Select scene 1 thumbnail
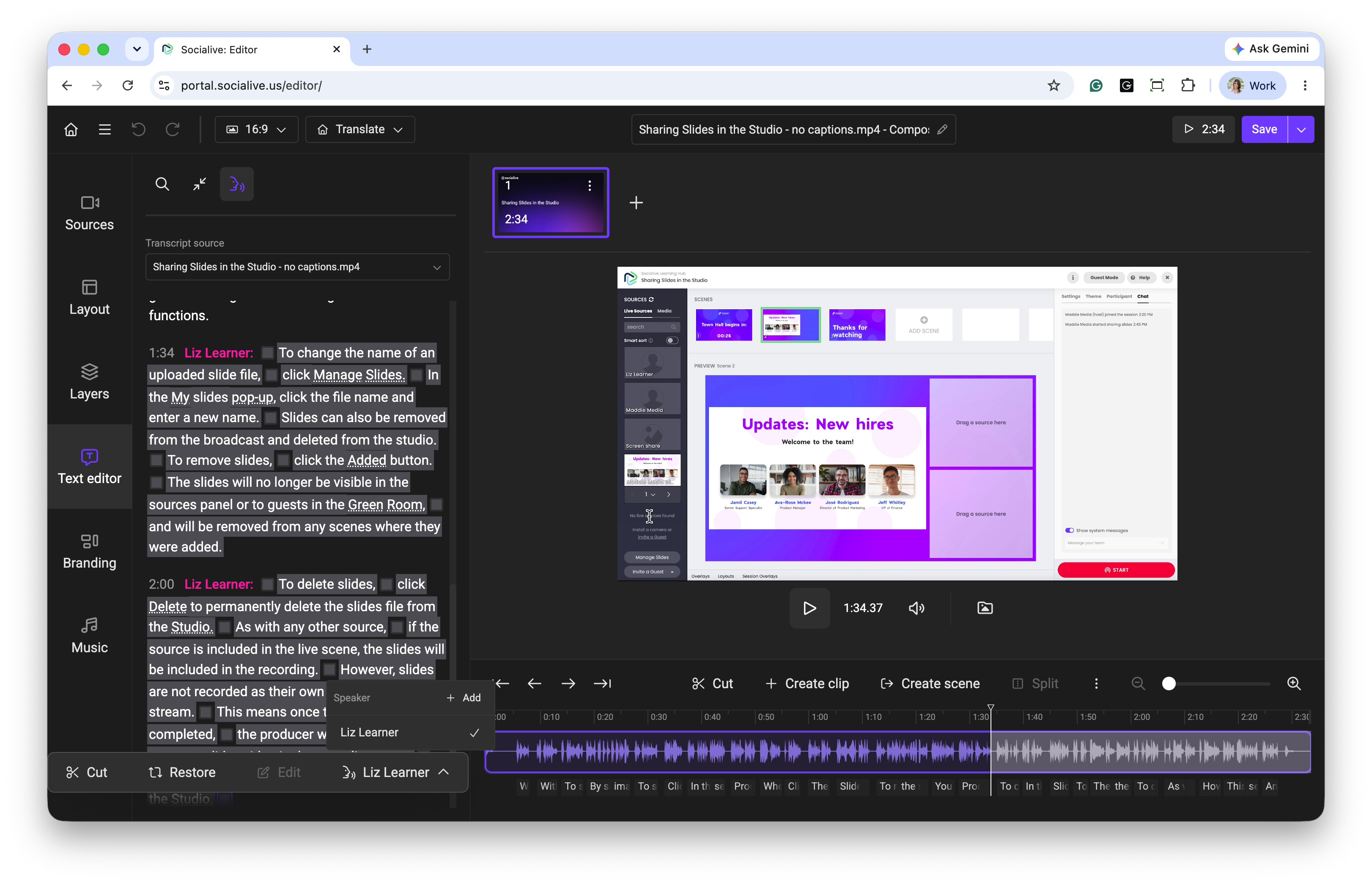The image size is (1372, 884). point(550,203)
